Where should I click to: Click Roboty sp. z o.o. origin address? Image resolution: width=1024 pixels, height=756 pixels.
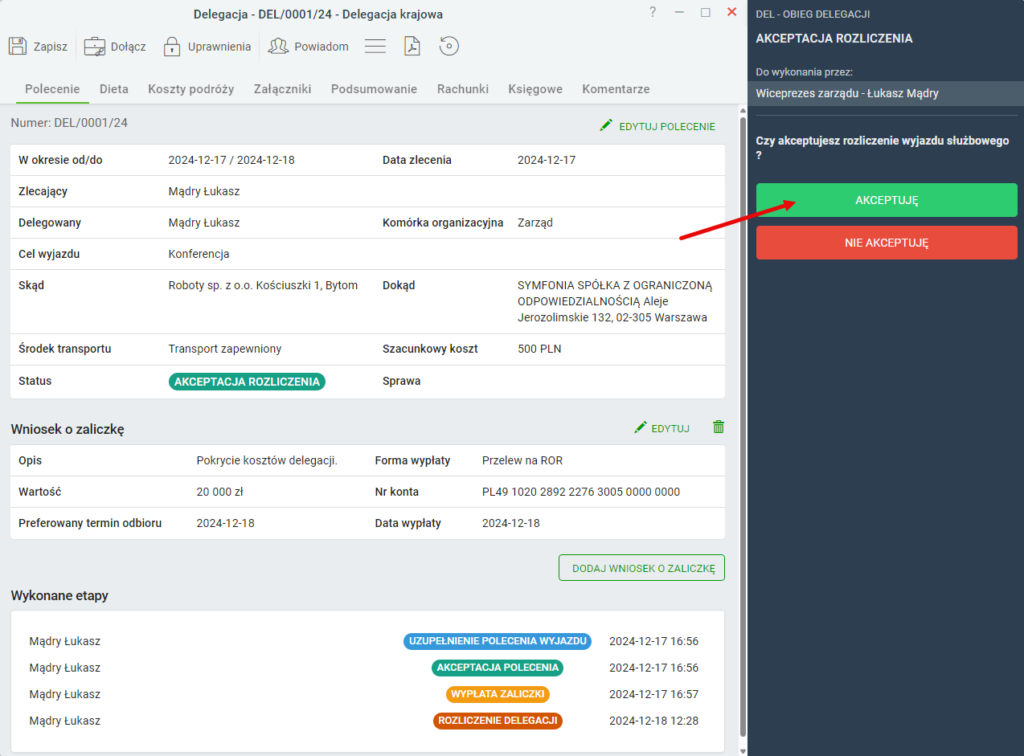(x=263, y=285)
